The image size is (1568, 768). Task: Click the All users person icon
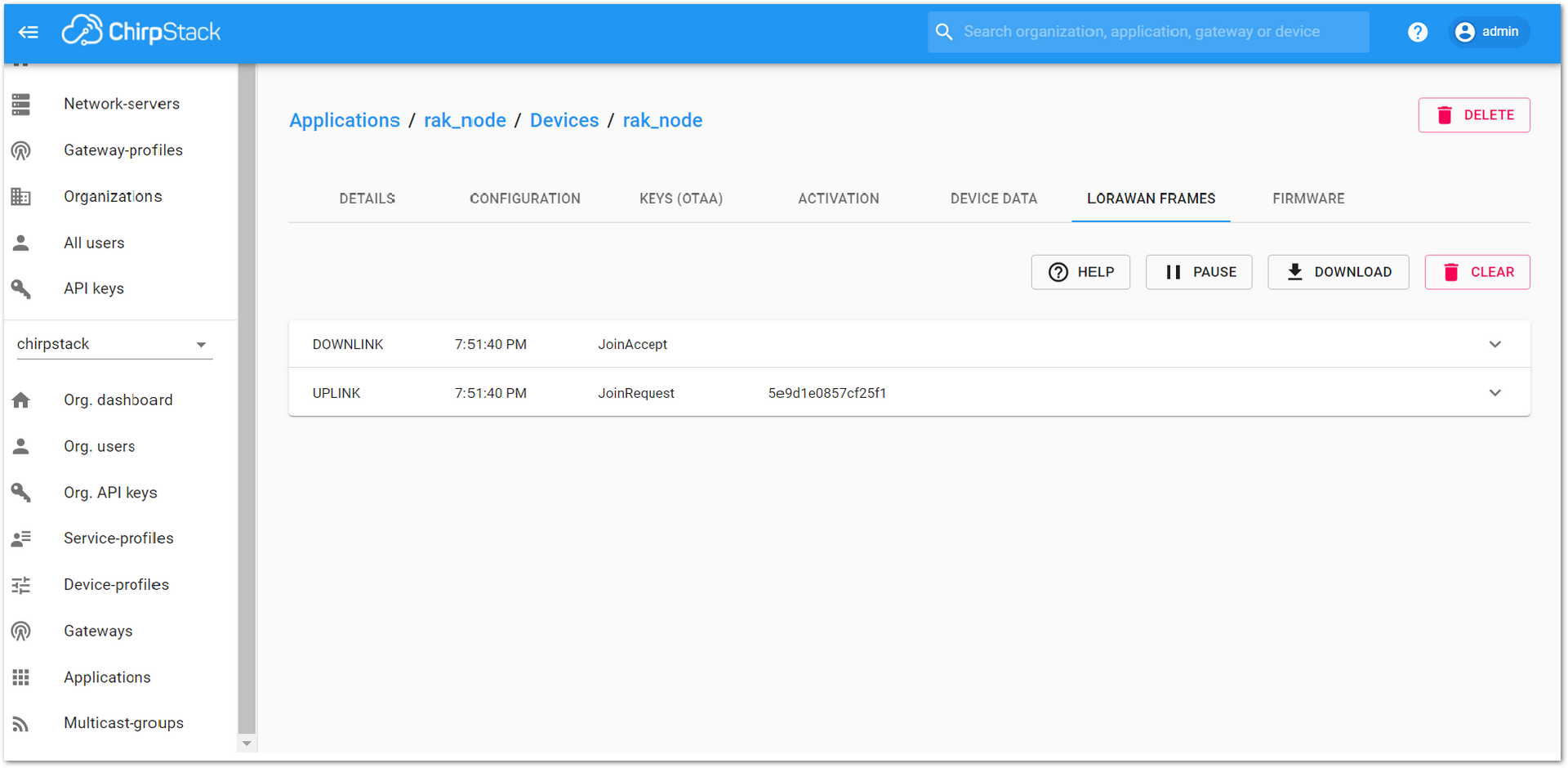tap(21, 243)
